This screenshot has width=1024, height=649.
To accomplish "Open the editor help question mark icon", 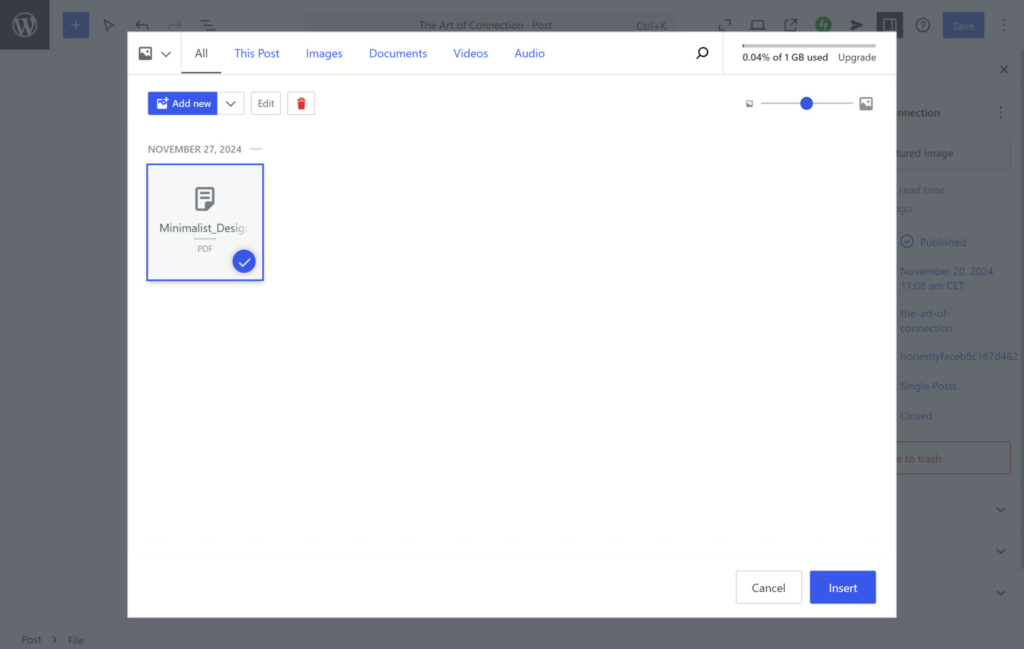I will [922, 25].
